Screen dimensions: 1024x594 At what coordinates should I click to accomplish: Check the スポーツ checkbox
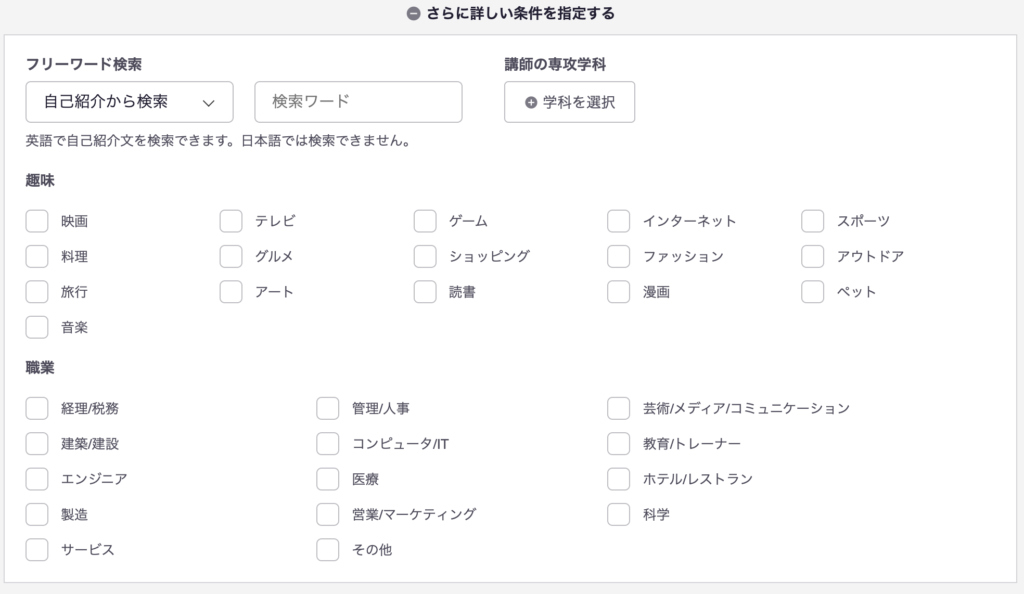coord(813,221)
